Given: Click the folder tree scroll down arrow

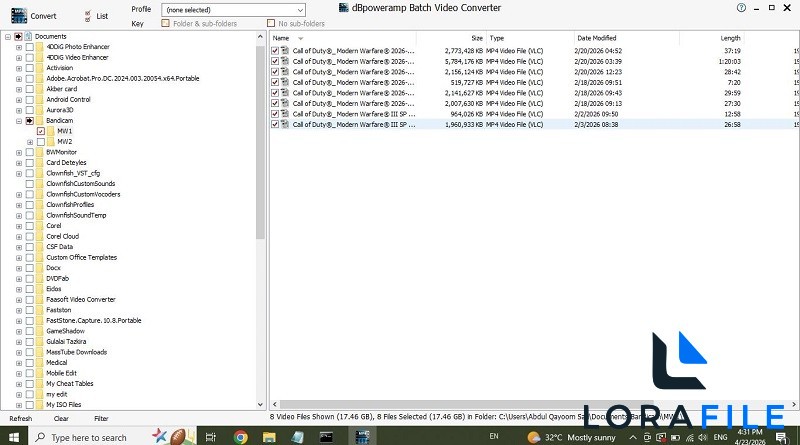Looking at the screenshot, I should coord(260,405).
